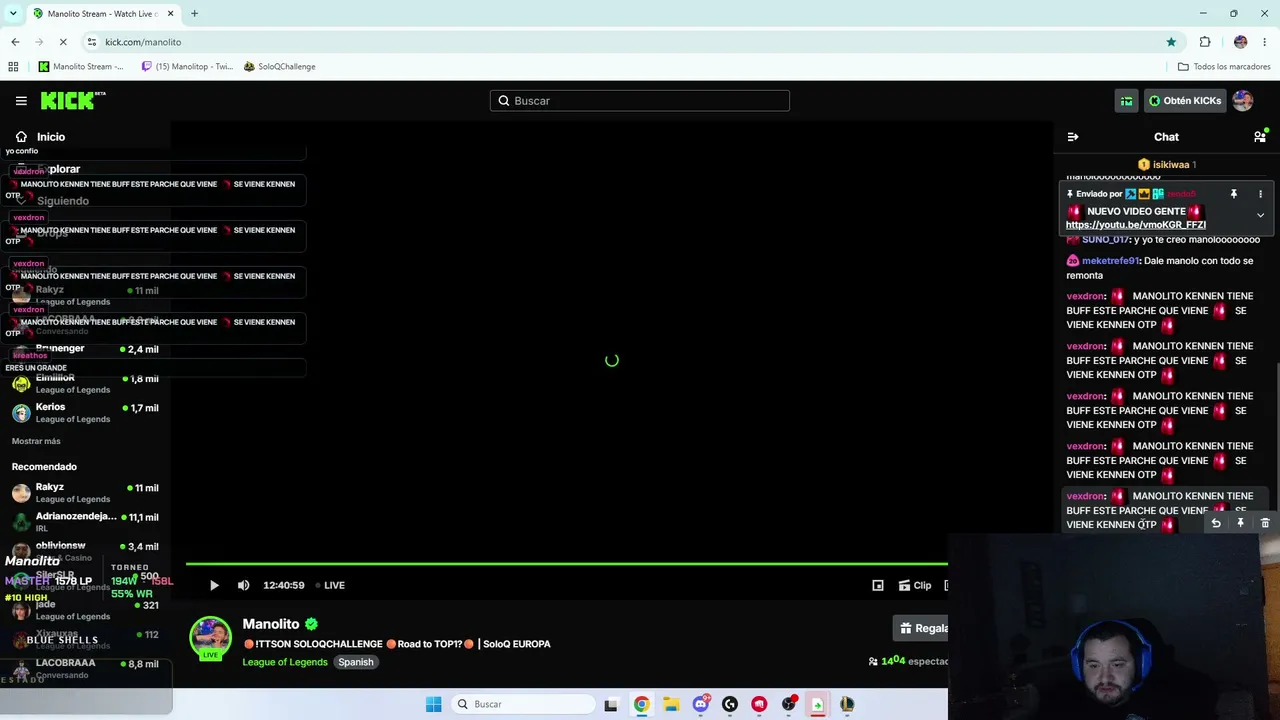Screen dimensions: 1280x720
Task: Click the address bar URL kick.com/manolito
Action: (143, 42)
